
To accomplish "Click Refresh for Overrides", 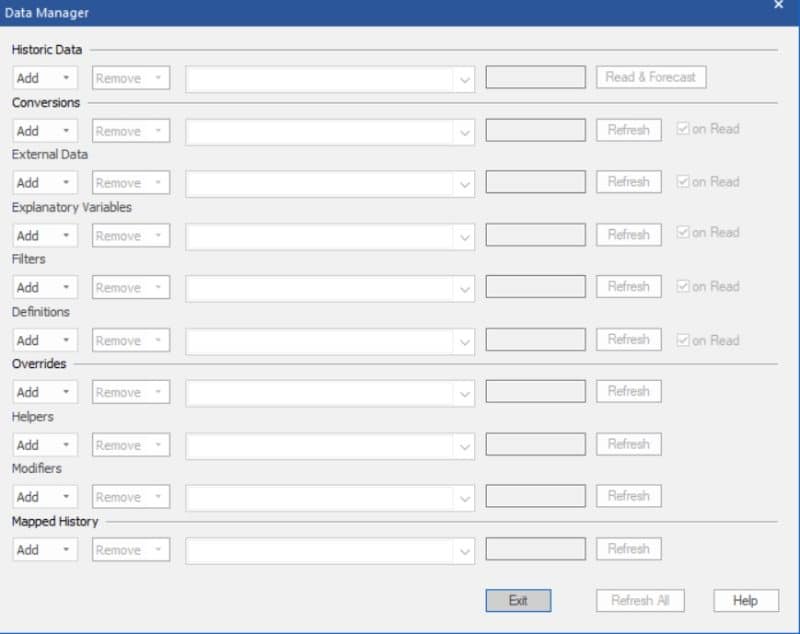I will click(x=628, y=391).
